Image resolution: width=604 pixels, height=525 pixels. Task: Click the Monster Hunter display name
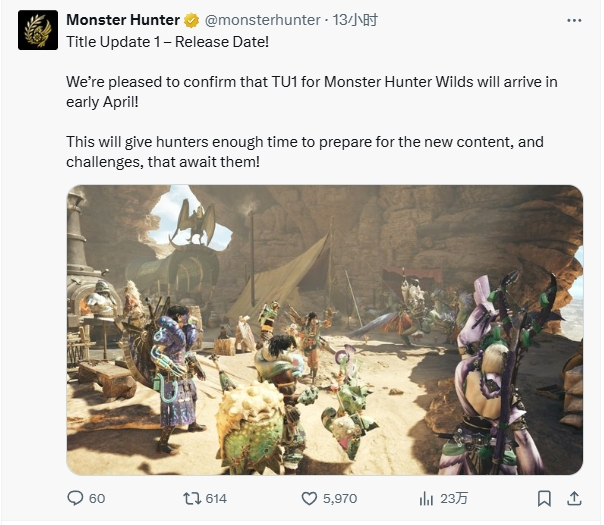coord(123,20)
